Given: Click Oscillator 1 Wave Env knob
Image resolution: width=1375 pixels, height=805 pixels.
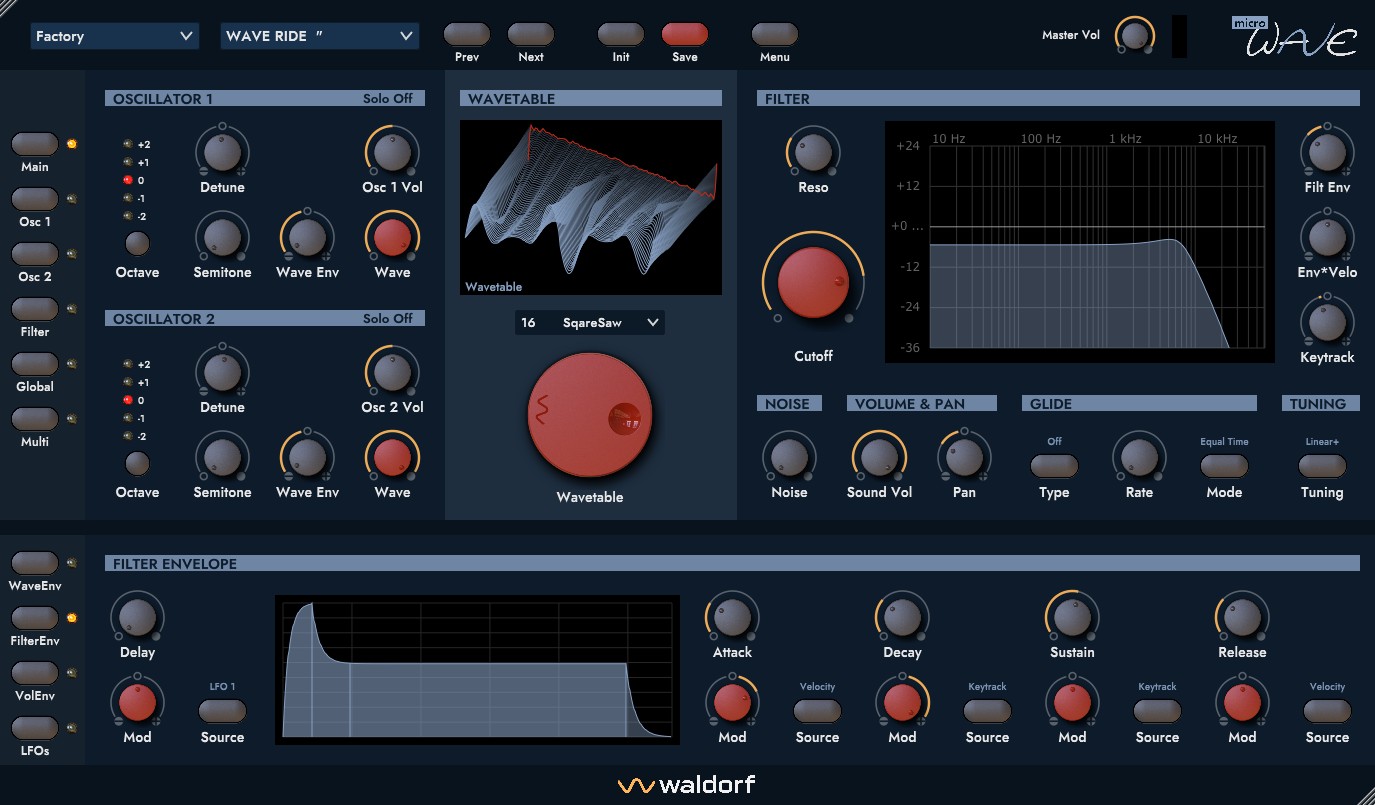Looking at the screenshot, I should [307, 237].
